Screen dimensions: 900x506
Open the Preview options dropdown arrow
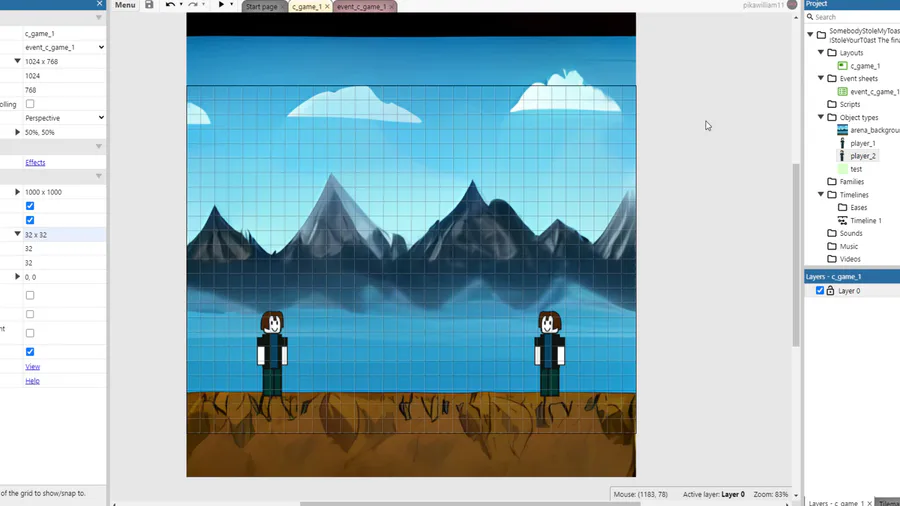[x=232, y=5]
